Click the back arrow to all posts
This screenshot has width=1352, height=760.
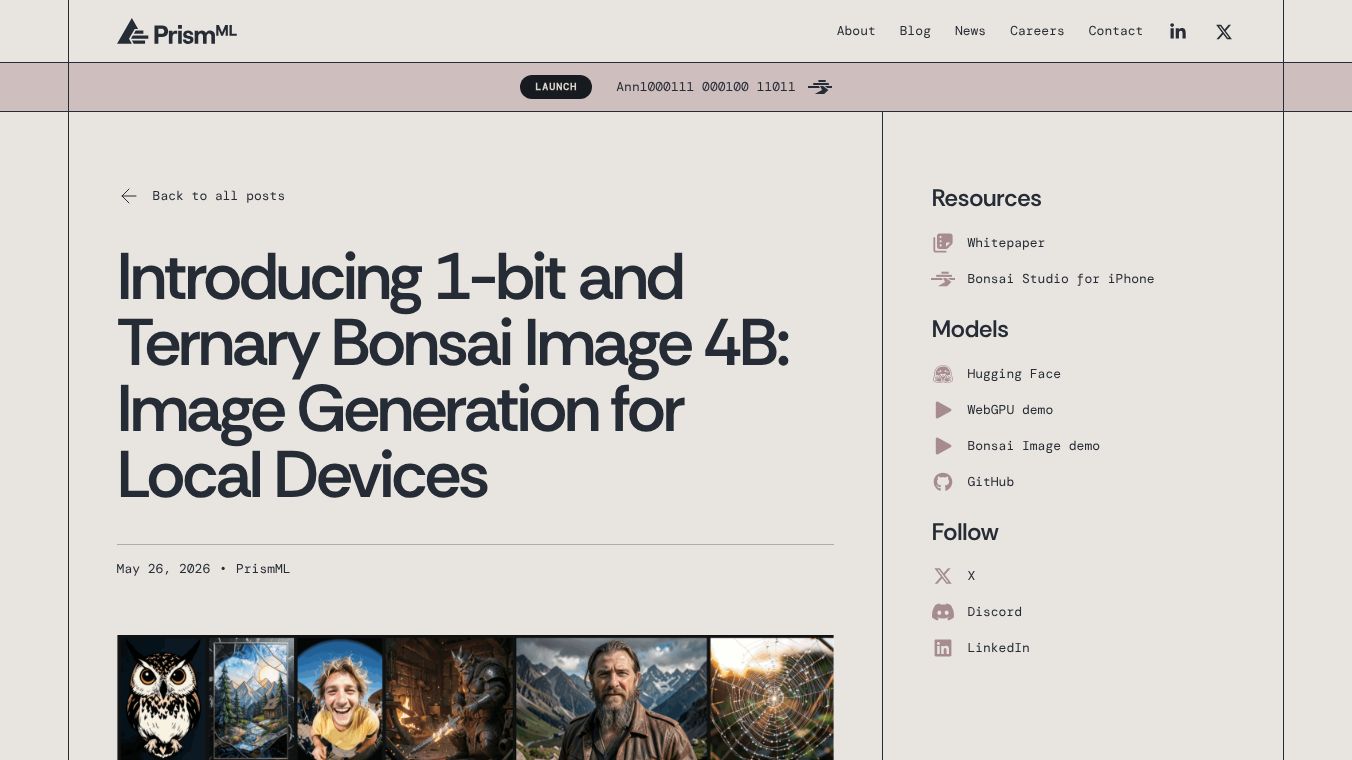pos(129,196)
